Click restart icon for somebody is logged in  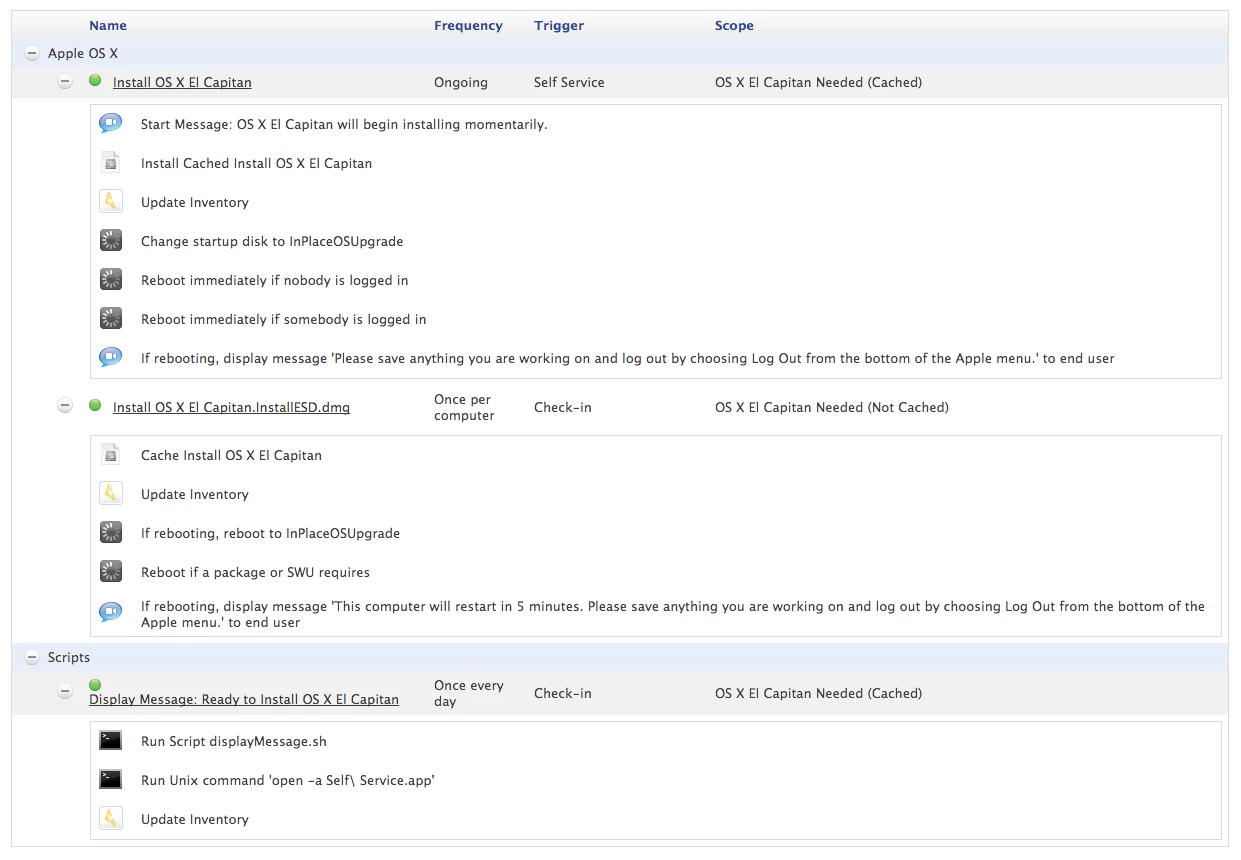(110, 319)
